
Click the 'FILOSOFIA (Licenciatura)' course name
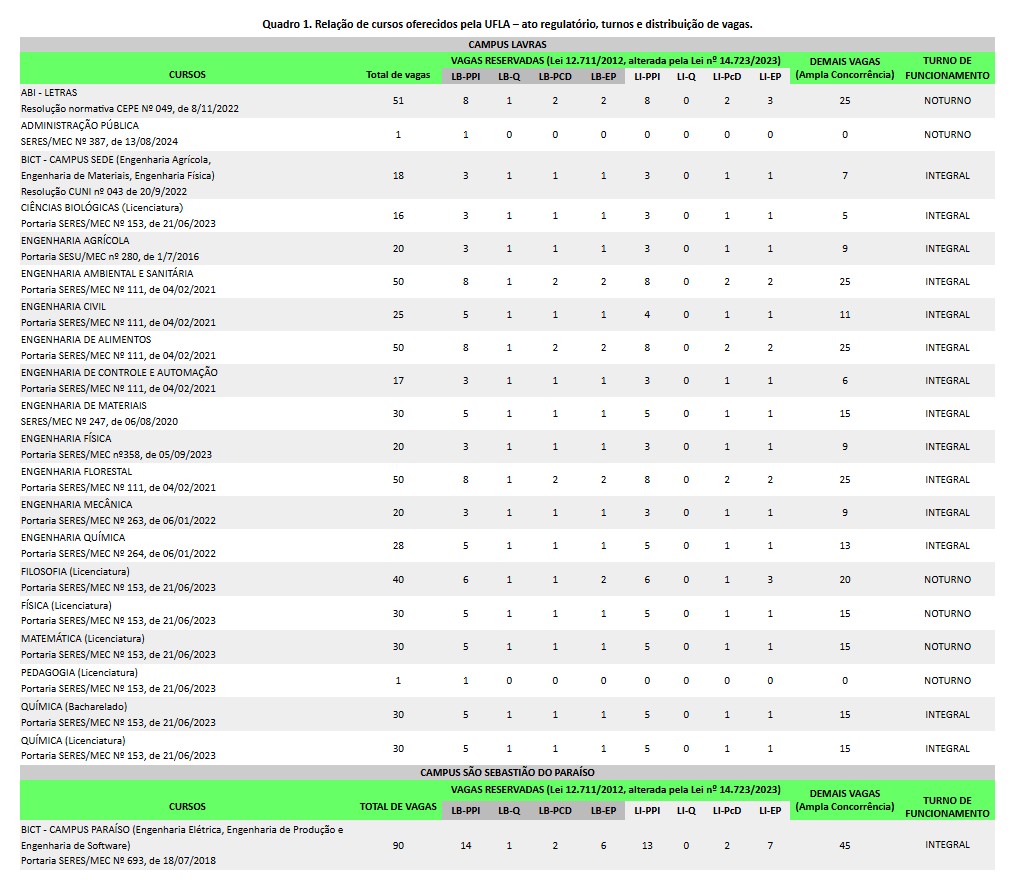tap(75, 572)
